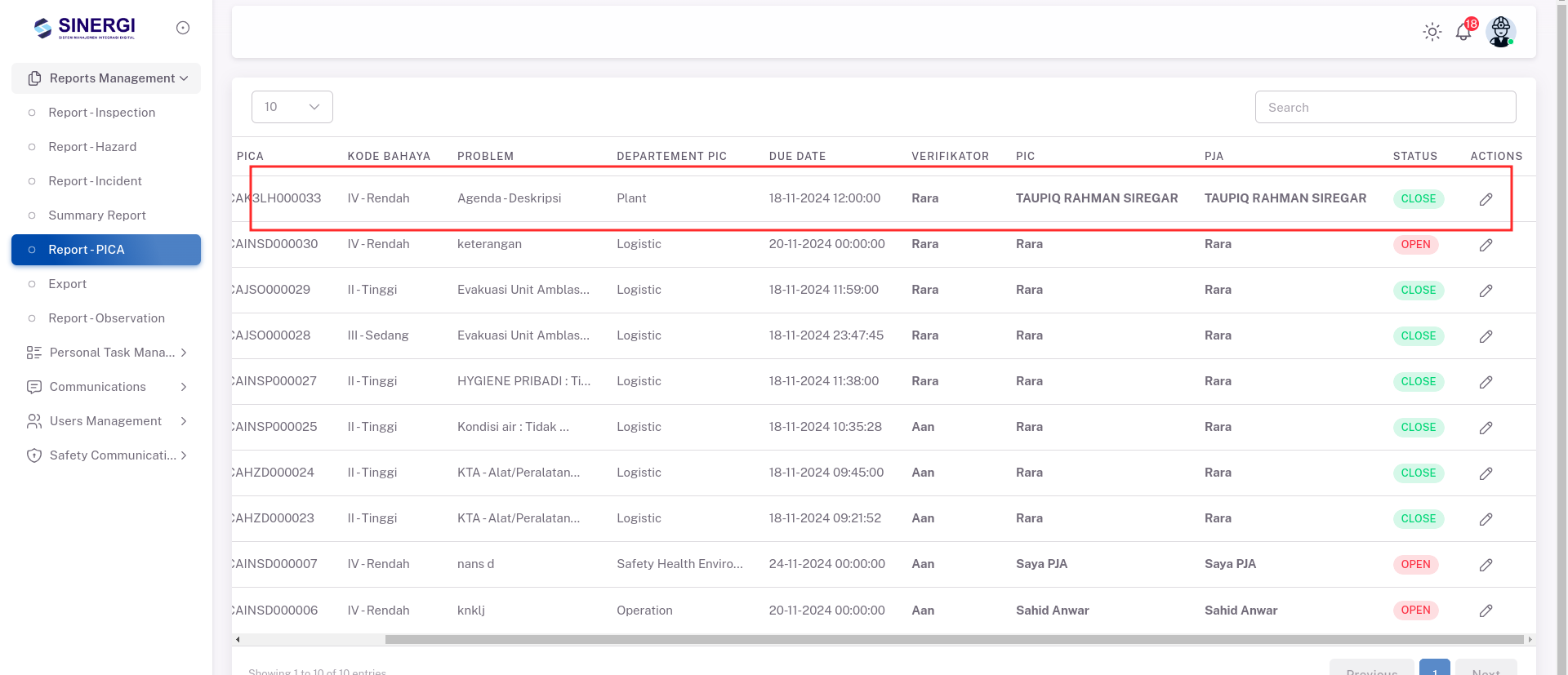Click the Safety Communication shield icon
Image resolution: width=1568 pixels, height=675 pixels.
coord(34,455)
